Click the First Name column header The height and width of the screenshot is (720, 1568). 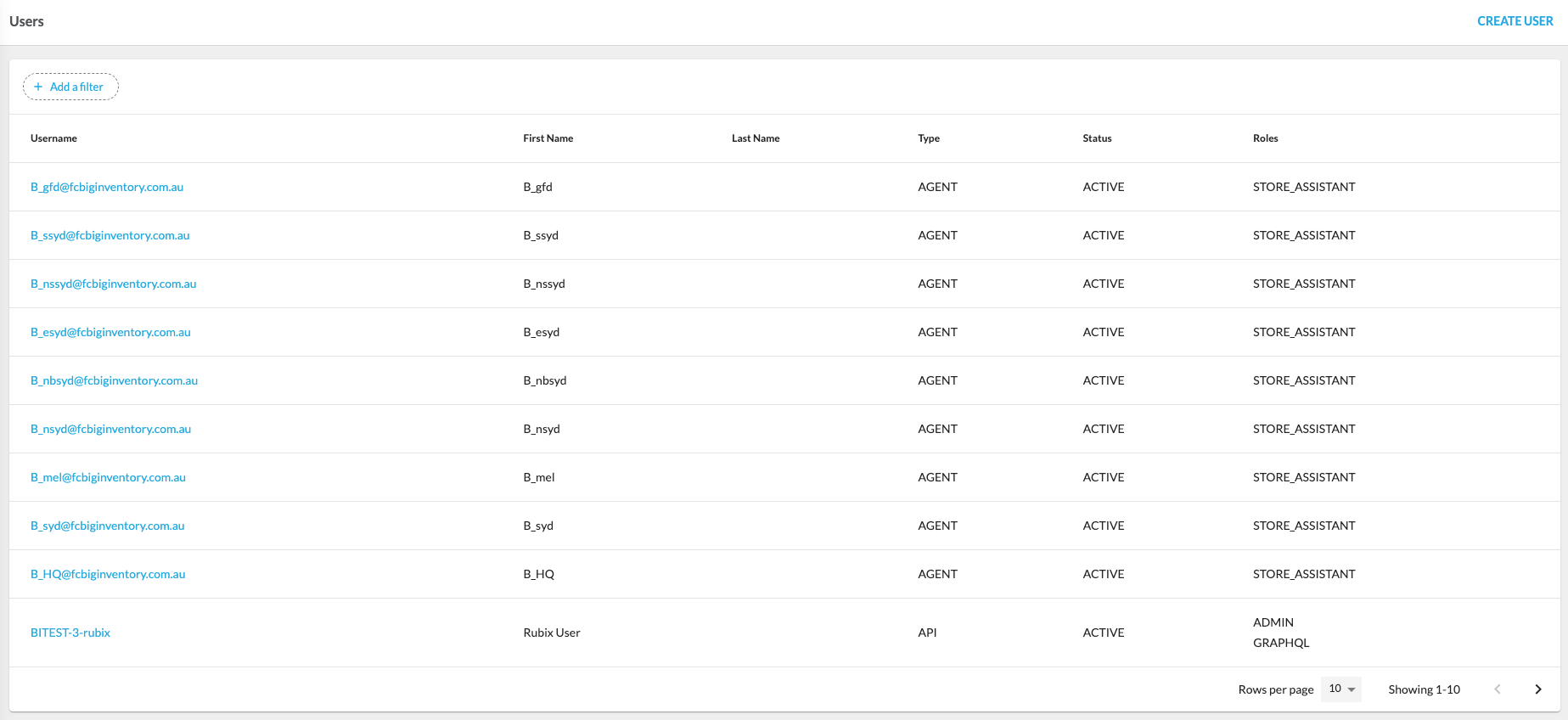(548, 138)
